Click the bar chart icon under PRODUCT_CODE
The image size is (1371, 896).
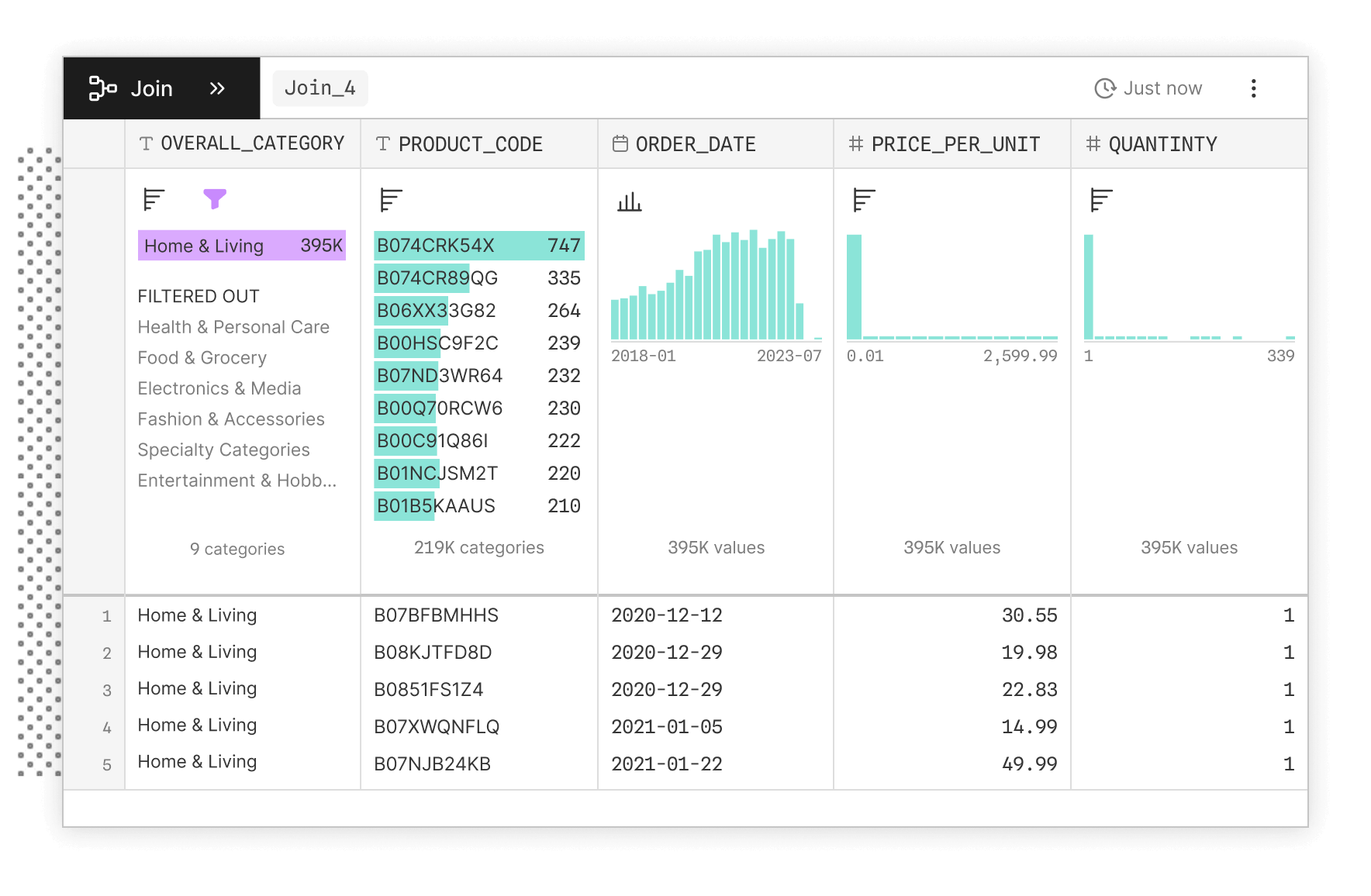391,200
